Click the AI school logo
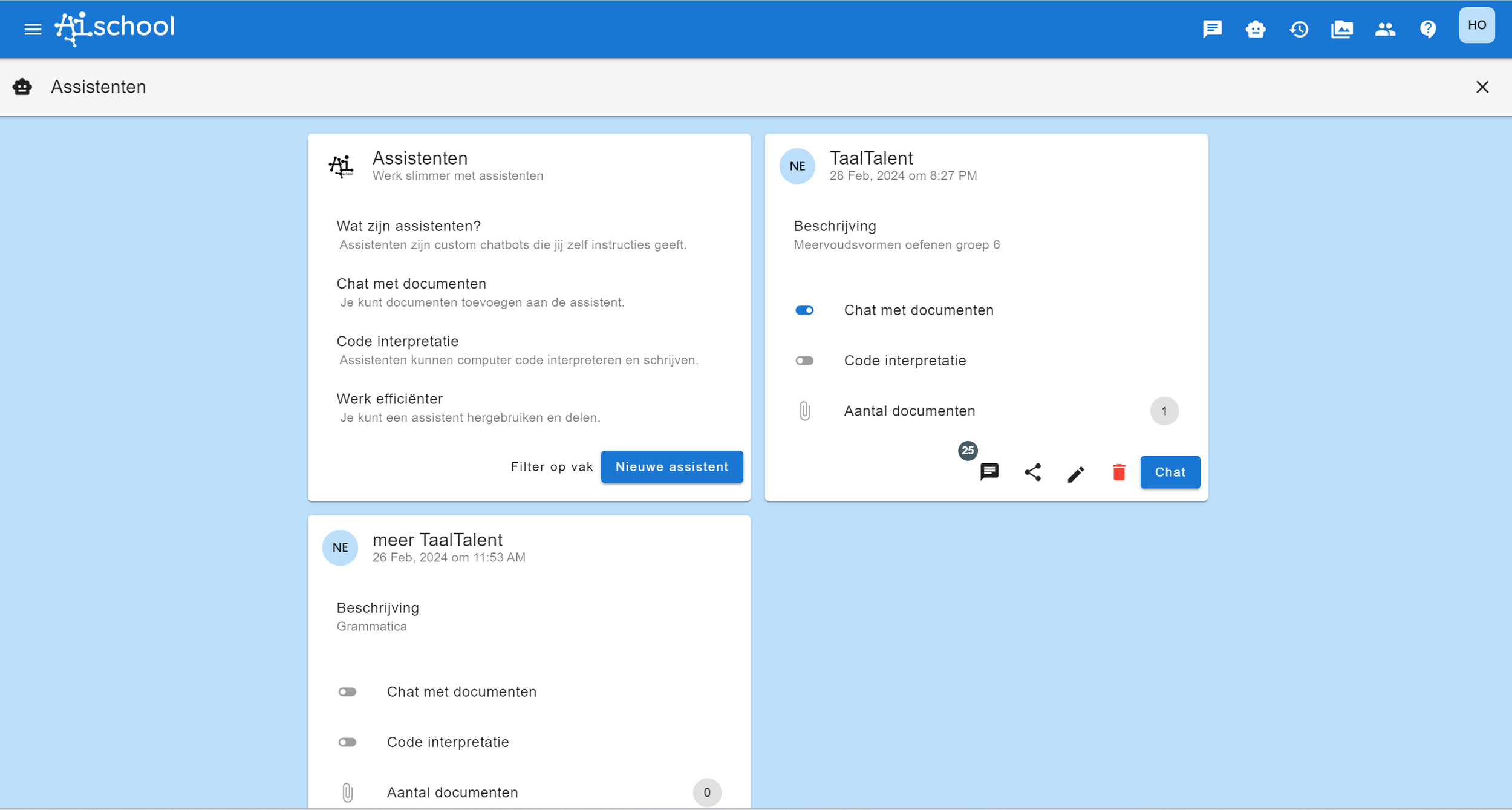1512x810 pixels. 115,28
